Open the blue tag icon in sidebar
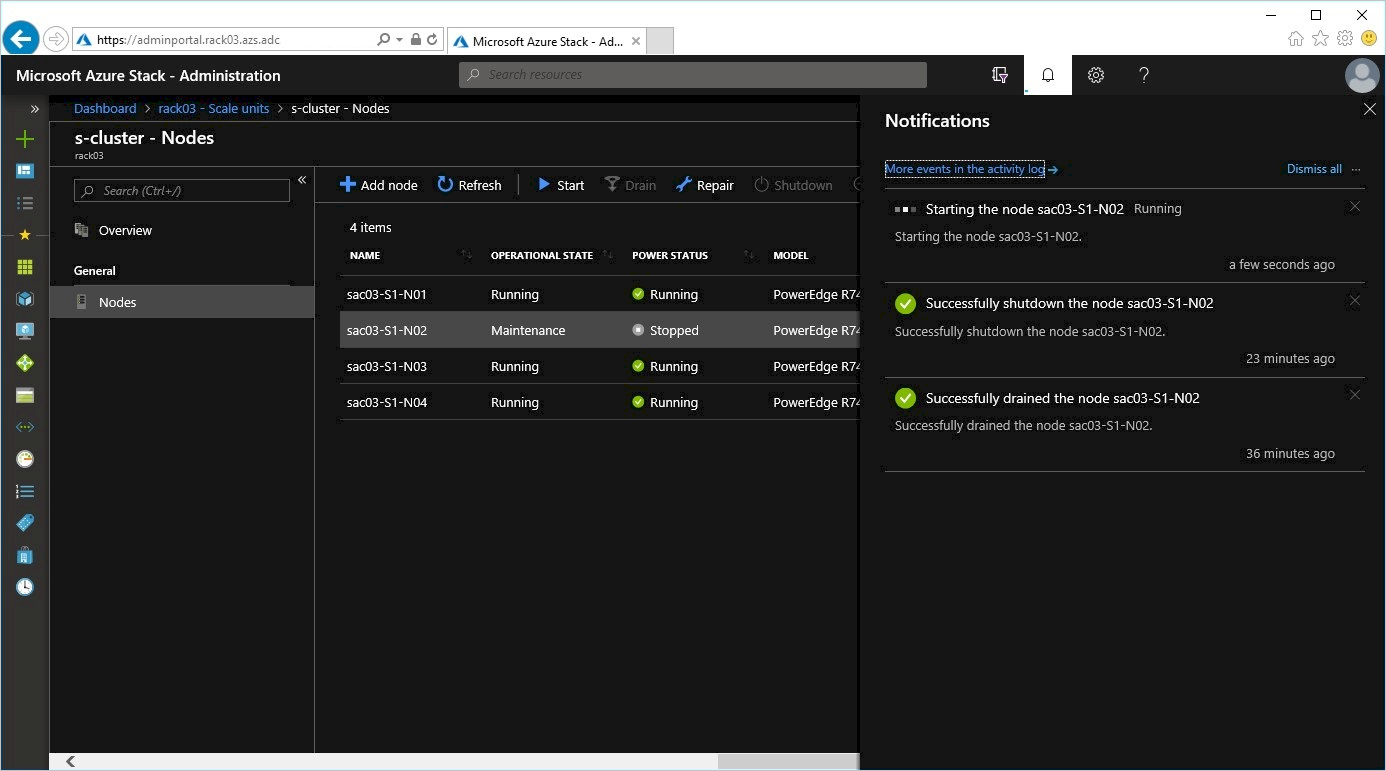This screenshot has width=1386, height=771. pos(25,523)
